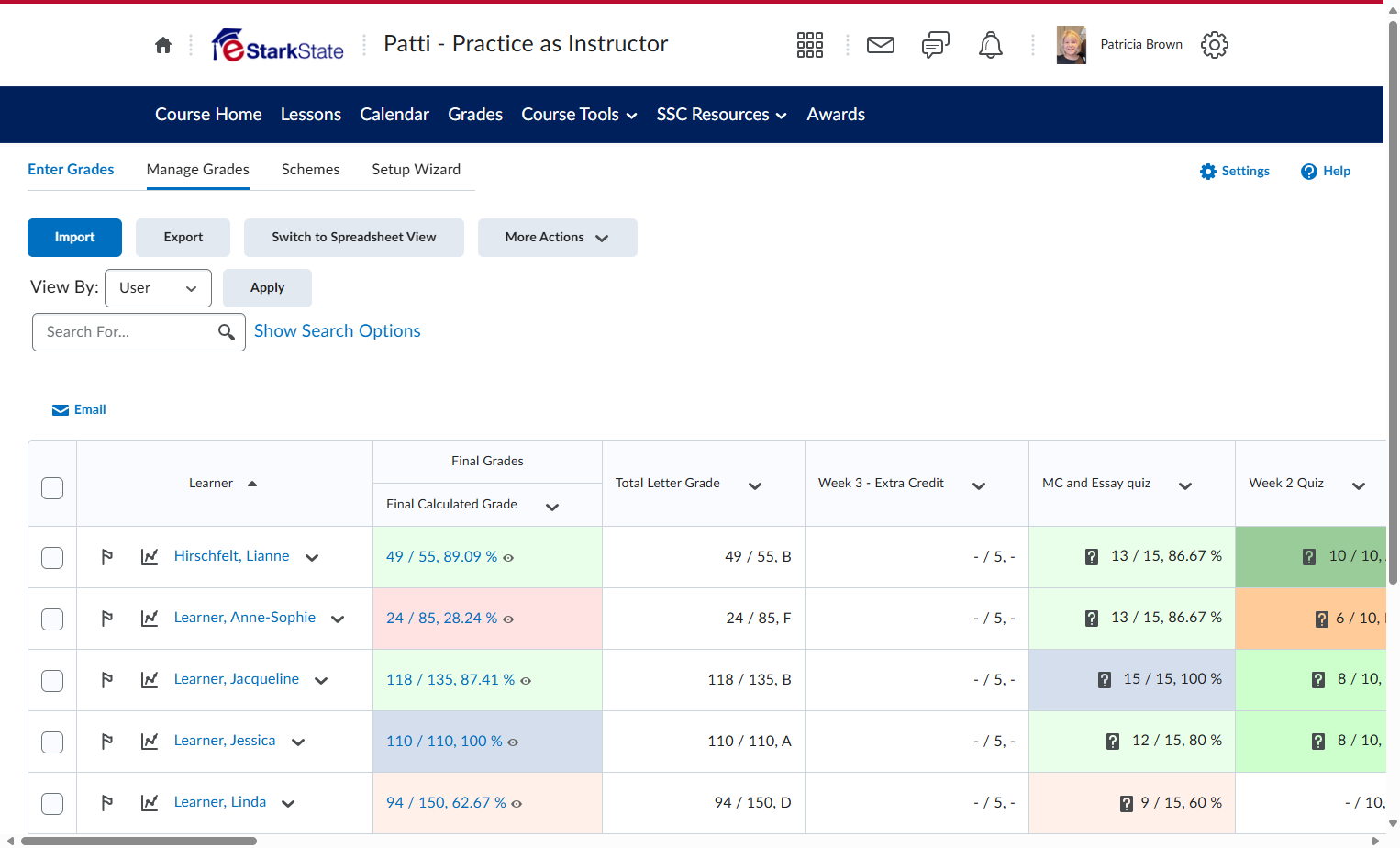
Task: Open the View By User dropdown
Action: (158, 288)
